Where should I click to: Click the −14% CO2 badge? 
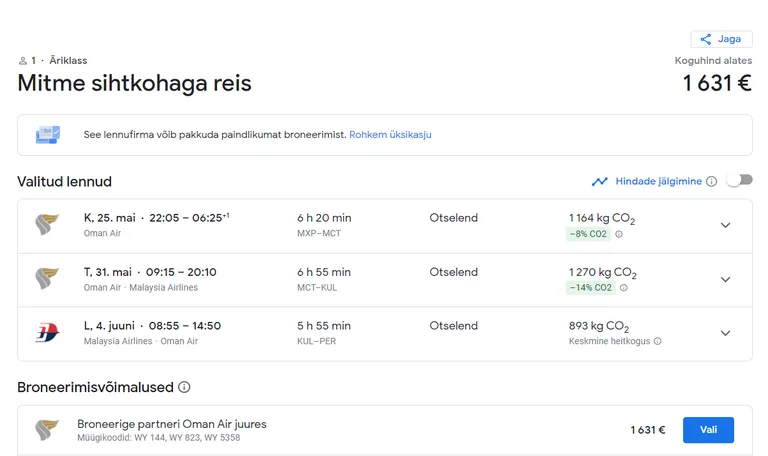pos(591,288)
